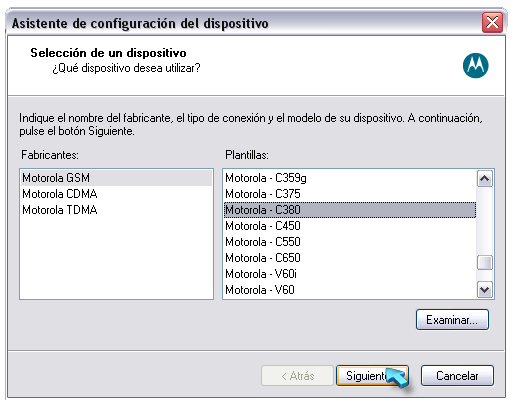Click the disabled Atrás button
Image resolution: width=511 pixels, height=403 pixels.
coord(297,376)
